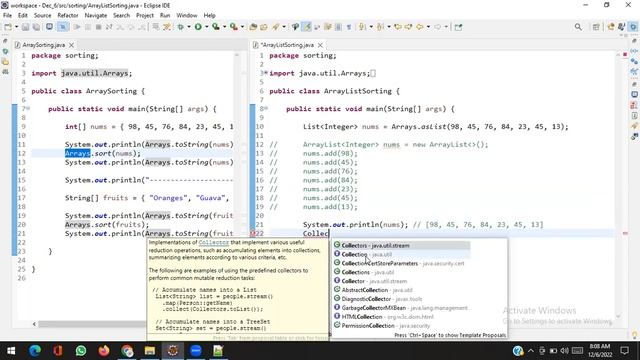The width and height of the screenshot is (640, 360).
Task: Close the ArraySorting.java tab
Action: pyautogui.click(x=71, y=45)
